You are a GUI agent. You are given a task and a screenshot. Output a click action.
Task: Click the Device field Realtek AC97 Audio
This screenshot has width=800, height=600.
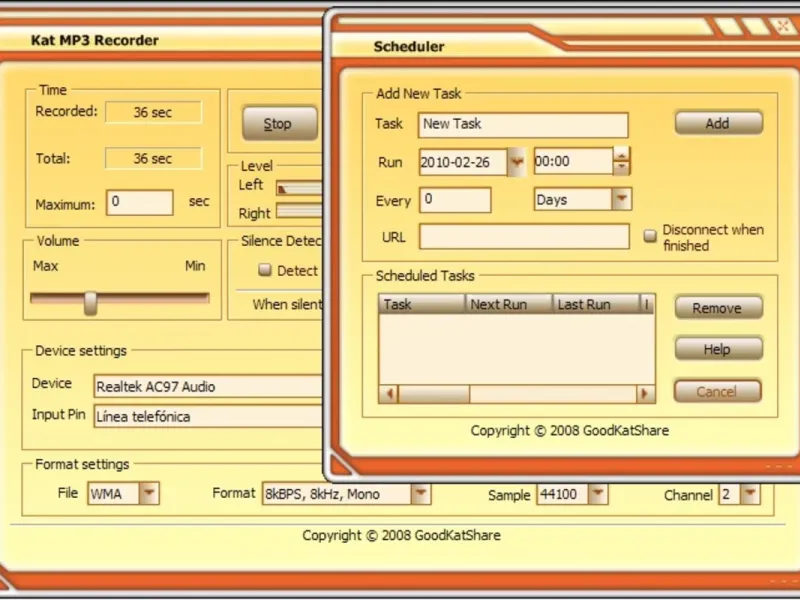click(x=208, y=386)
